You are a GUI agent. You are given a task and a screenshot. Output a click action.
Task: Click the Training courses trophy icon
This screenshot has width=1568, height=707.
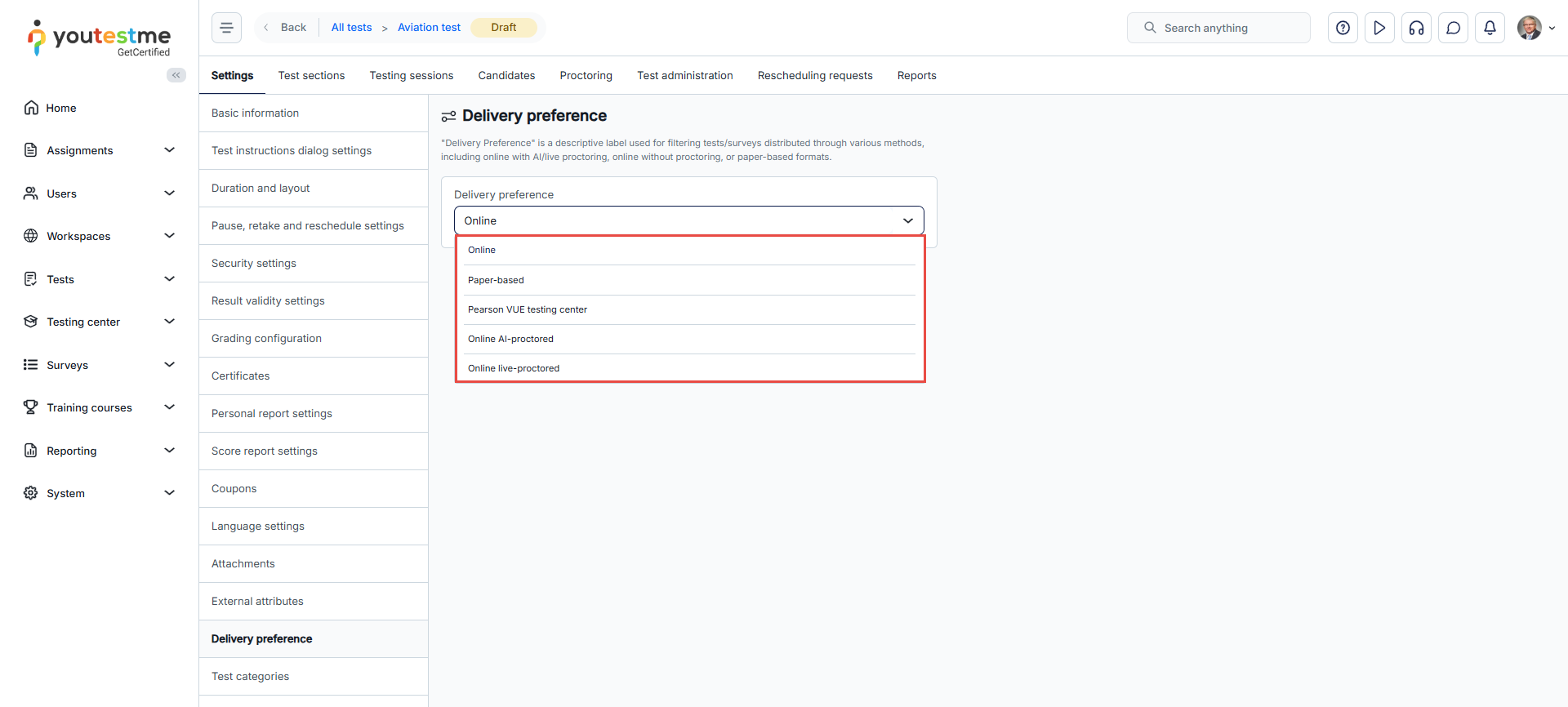click(31, 407)
